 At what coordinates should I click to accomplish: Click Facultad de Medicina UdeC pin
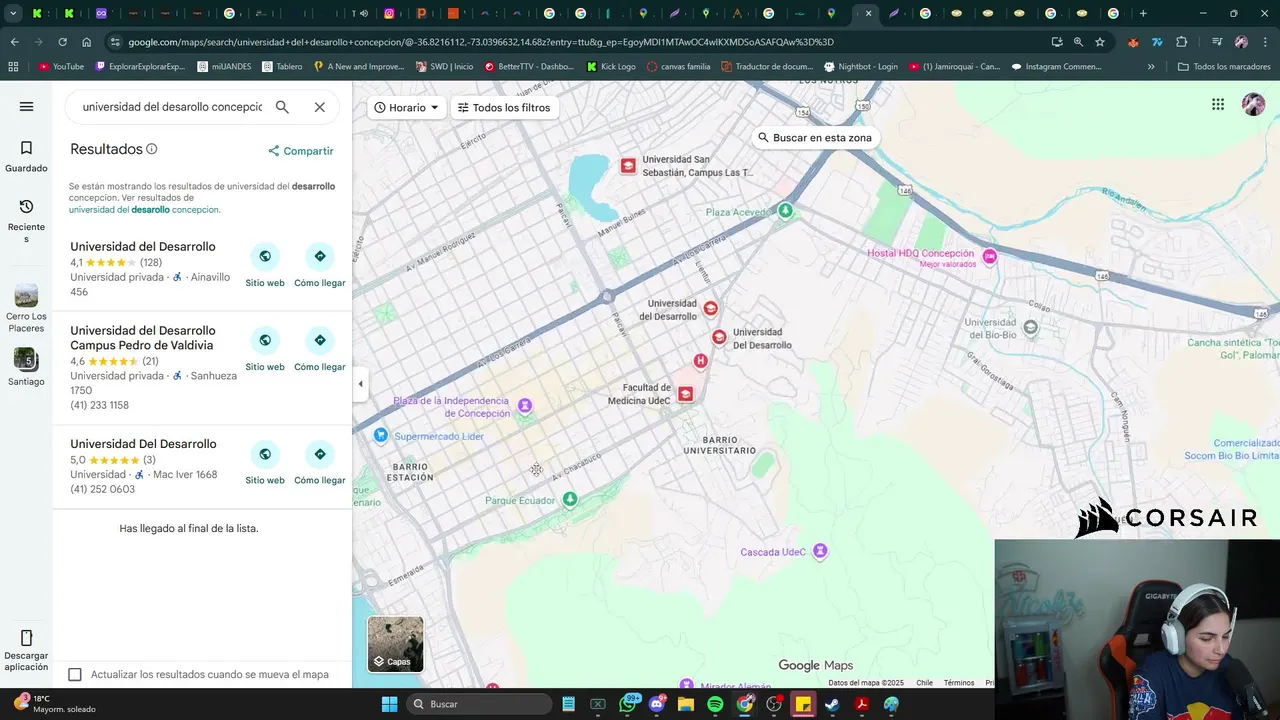pyautogui.click(x=685, y=394)
